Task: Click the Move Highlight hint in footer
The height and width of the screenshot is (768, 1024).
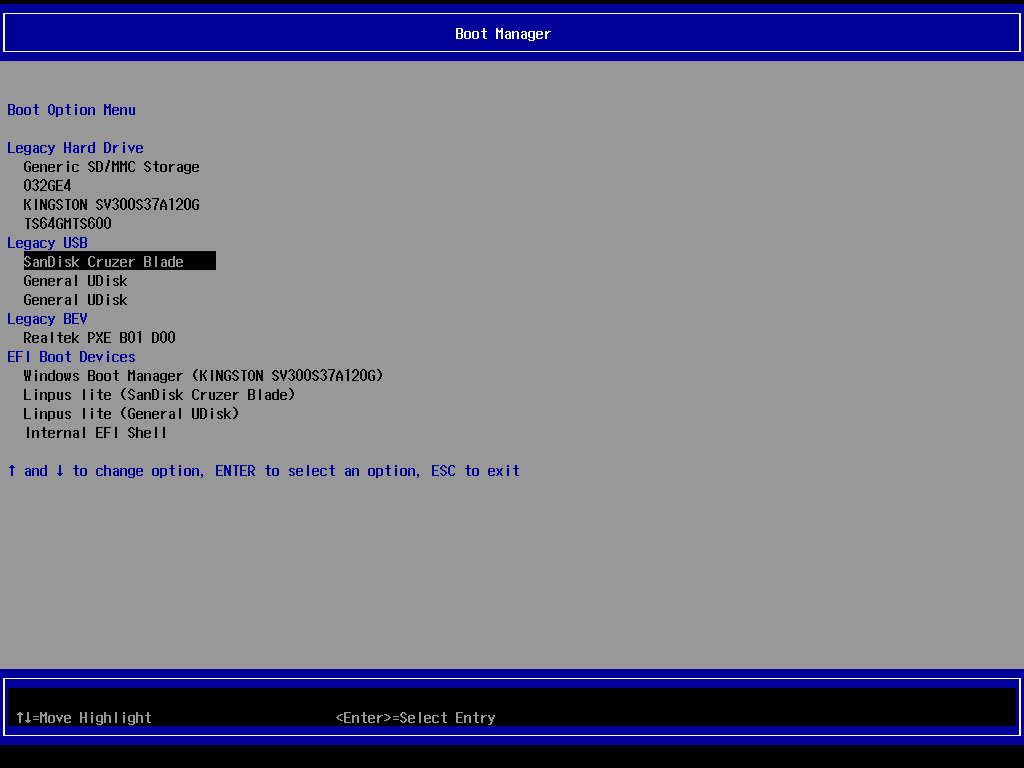Action: click(84, 718)
